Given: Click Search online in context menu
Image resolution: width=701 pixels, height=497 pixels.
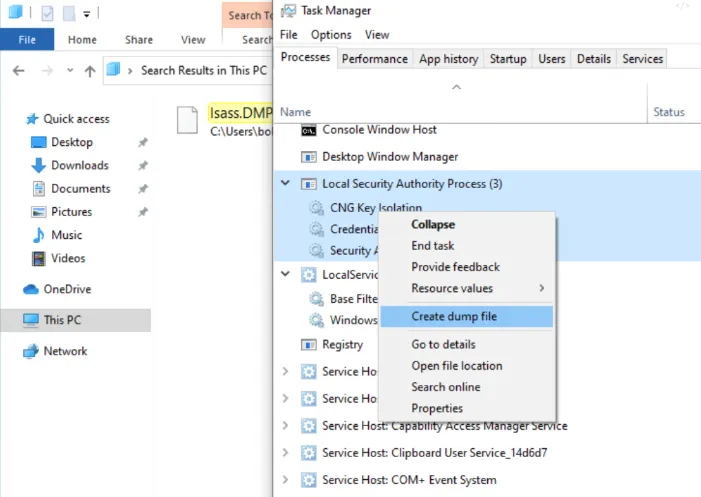Looking at the screenshot, I should point(446,387).
